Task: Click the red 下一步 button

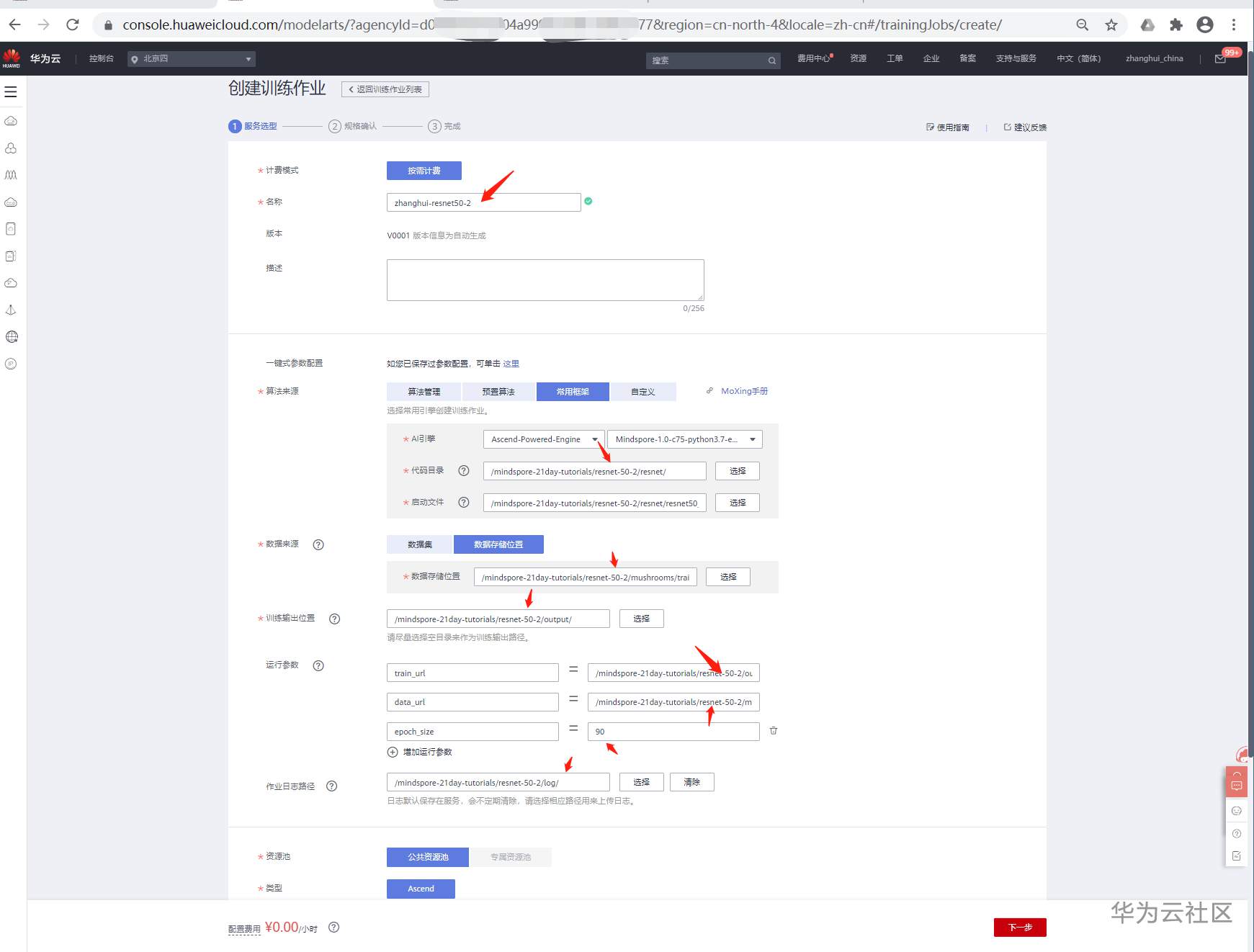Action: click(x=1020, y=928)
